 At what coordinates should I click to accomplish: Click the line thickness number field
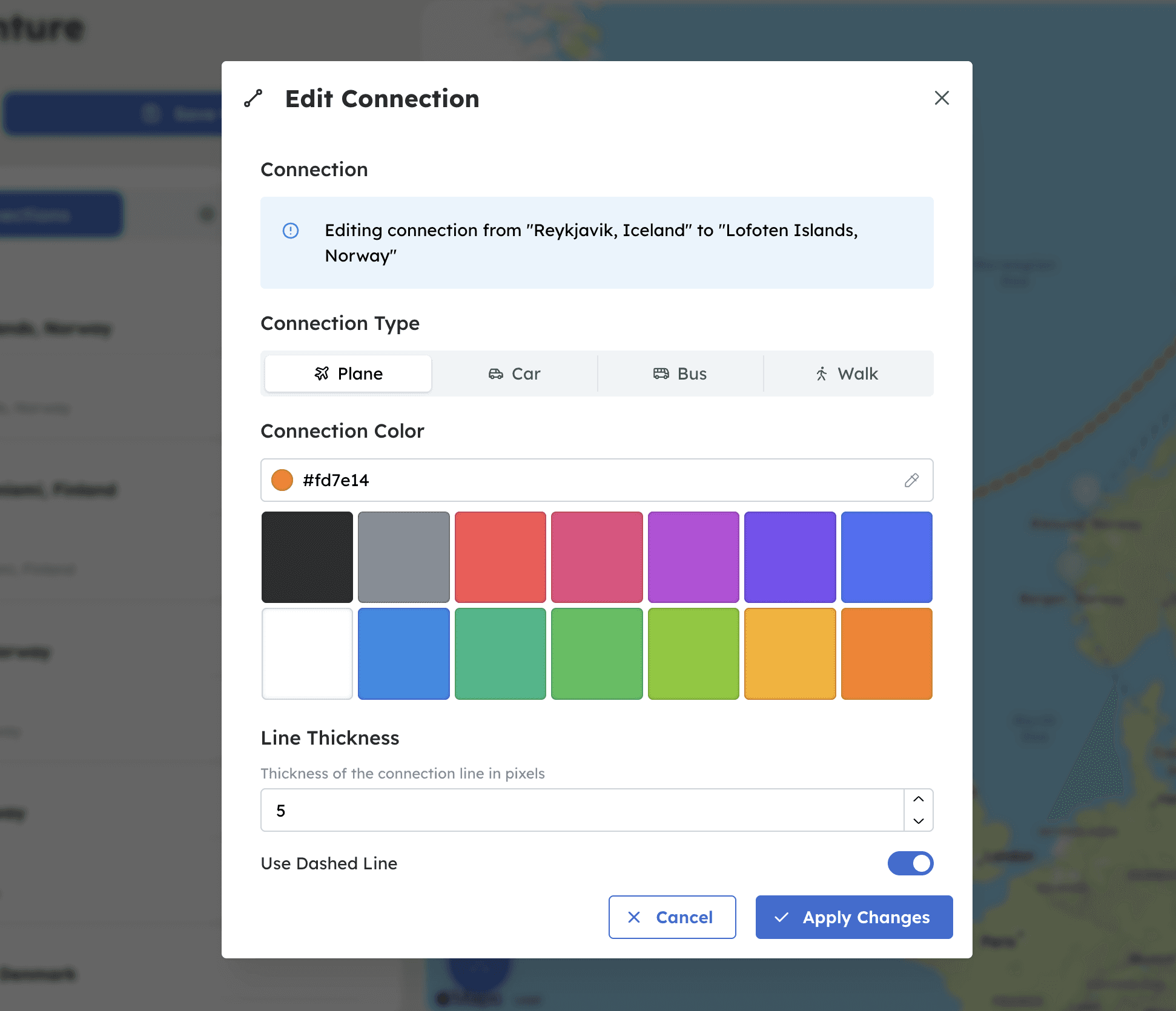click(x=581, y=810)
